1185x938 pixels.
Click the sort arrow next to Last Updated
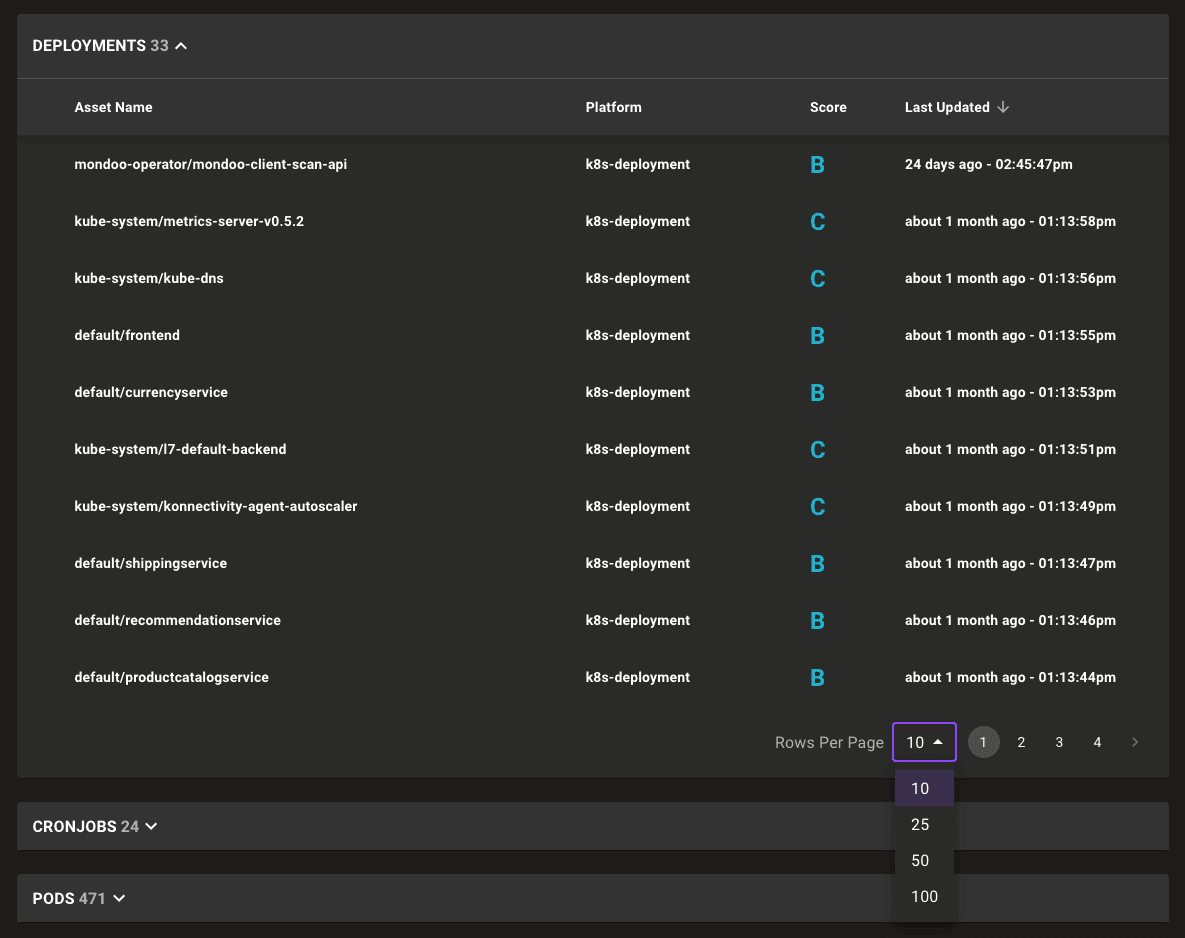pyautogui.click(x=1003, y=107)
